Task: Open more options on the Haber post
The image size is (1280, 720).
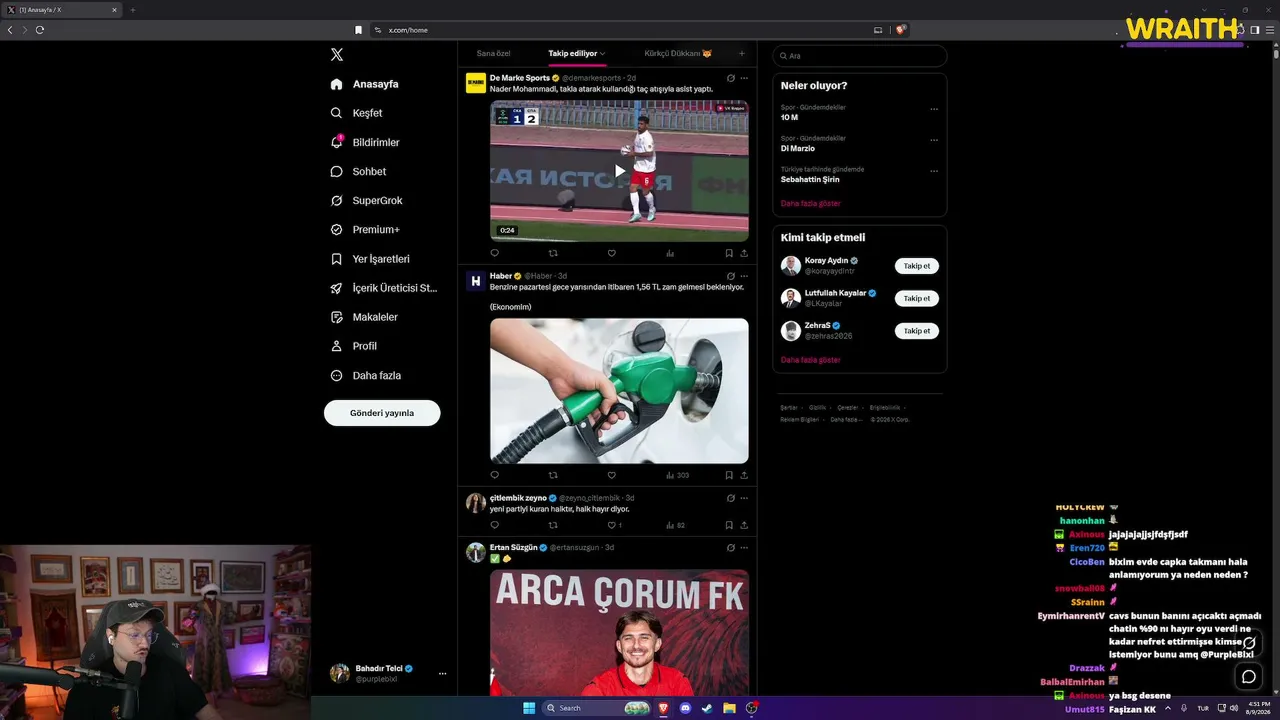Action: 744,276
